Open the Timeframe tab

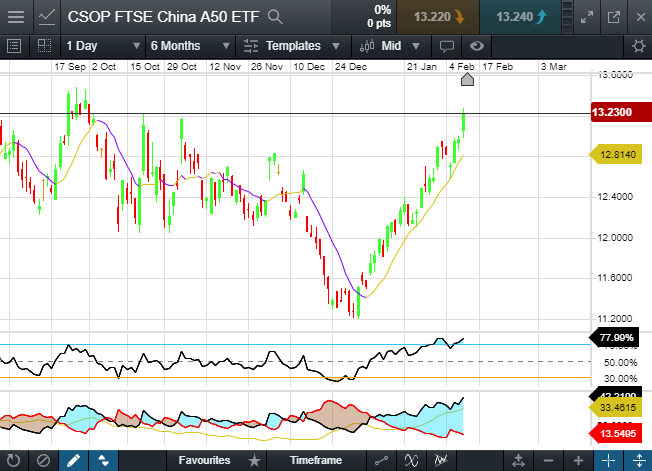[316, 460]
